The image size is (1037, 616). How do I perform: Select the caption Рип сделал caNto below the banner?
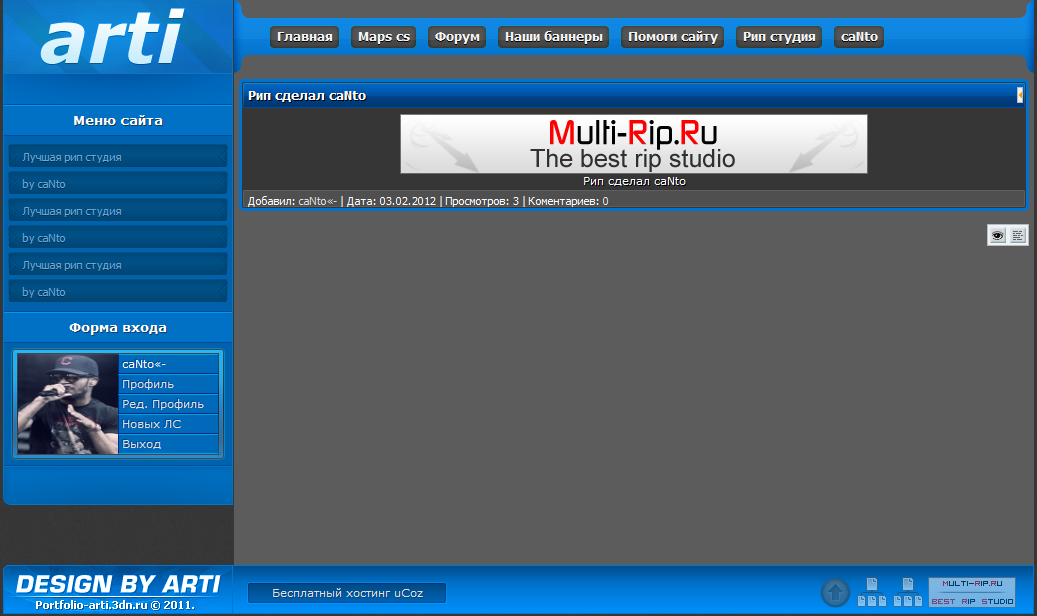pos(634,181)
